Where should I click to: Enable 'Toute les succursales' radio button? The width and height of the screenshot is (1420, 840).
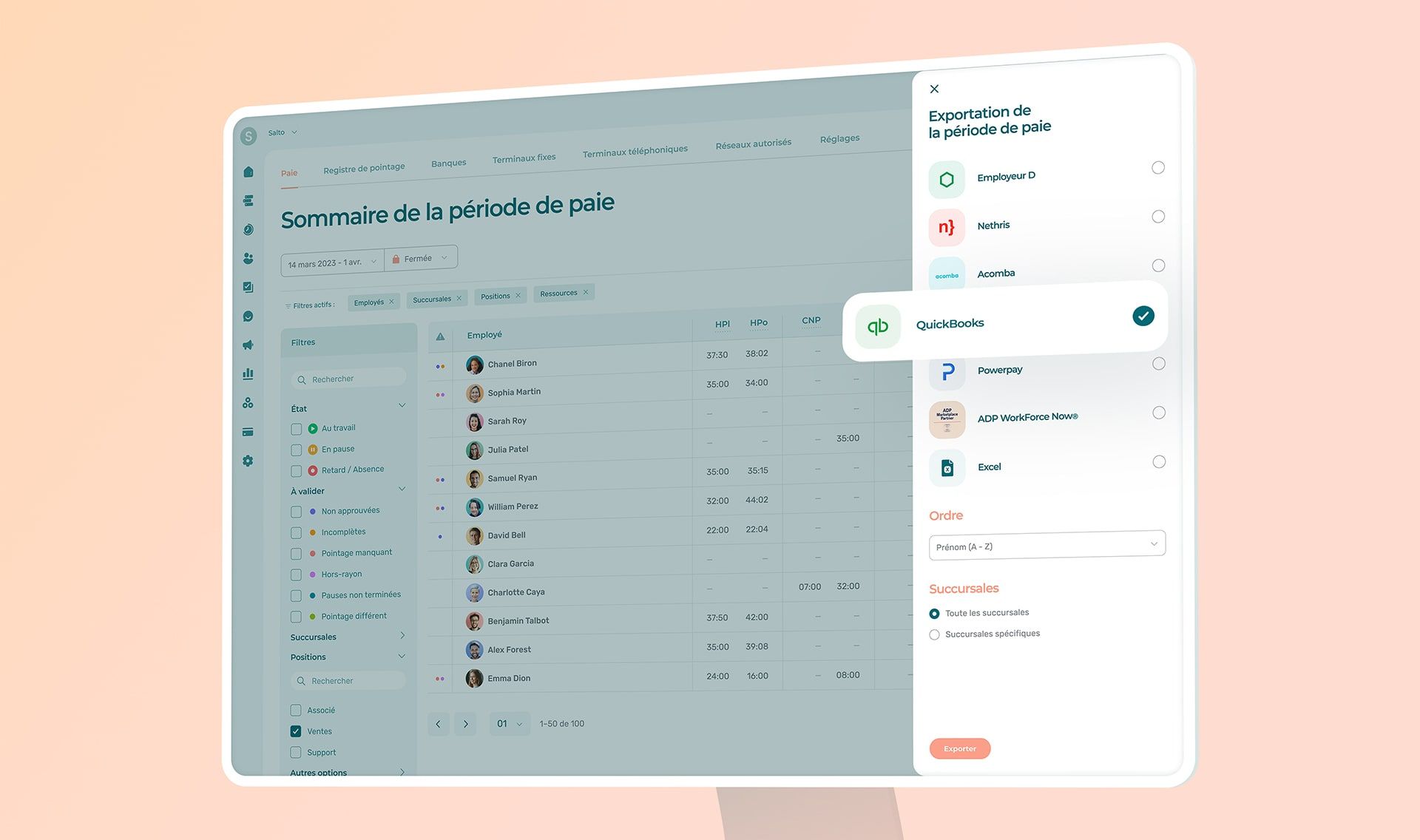click(933, 612)
